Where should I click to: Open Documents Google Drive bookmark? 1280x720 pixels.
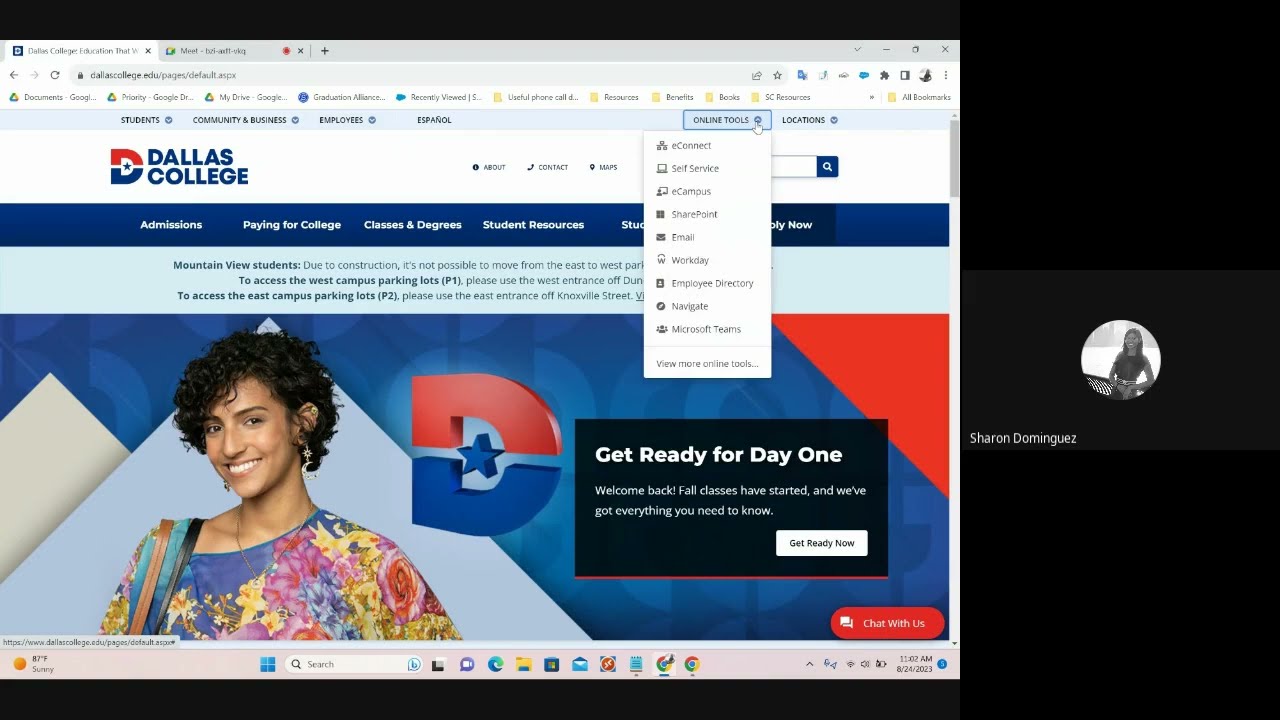pos(53,97)
